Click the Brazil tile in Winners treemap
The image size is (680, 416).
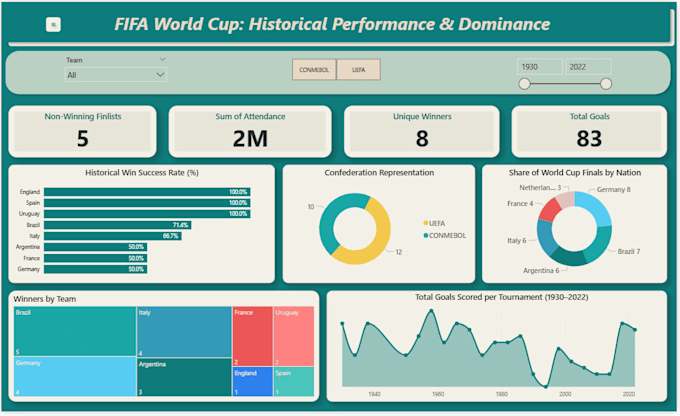pyautogui.click(x=75, y=331)
